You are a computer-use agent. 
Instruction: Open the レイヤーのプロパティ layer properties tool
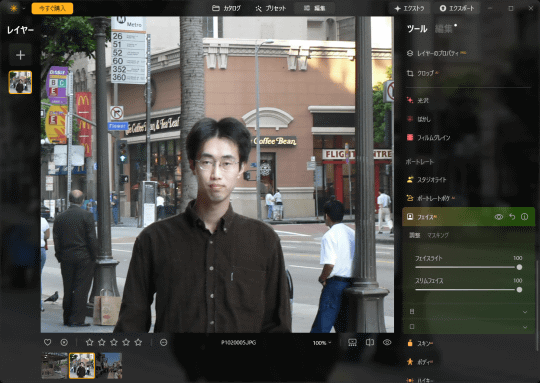click(x=436, y=53)
